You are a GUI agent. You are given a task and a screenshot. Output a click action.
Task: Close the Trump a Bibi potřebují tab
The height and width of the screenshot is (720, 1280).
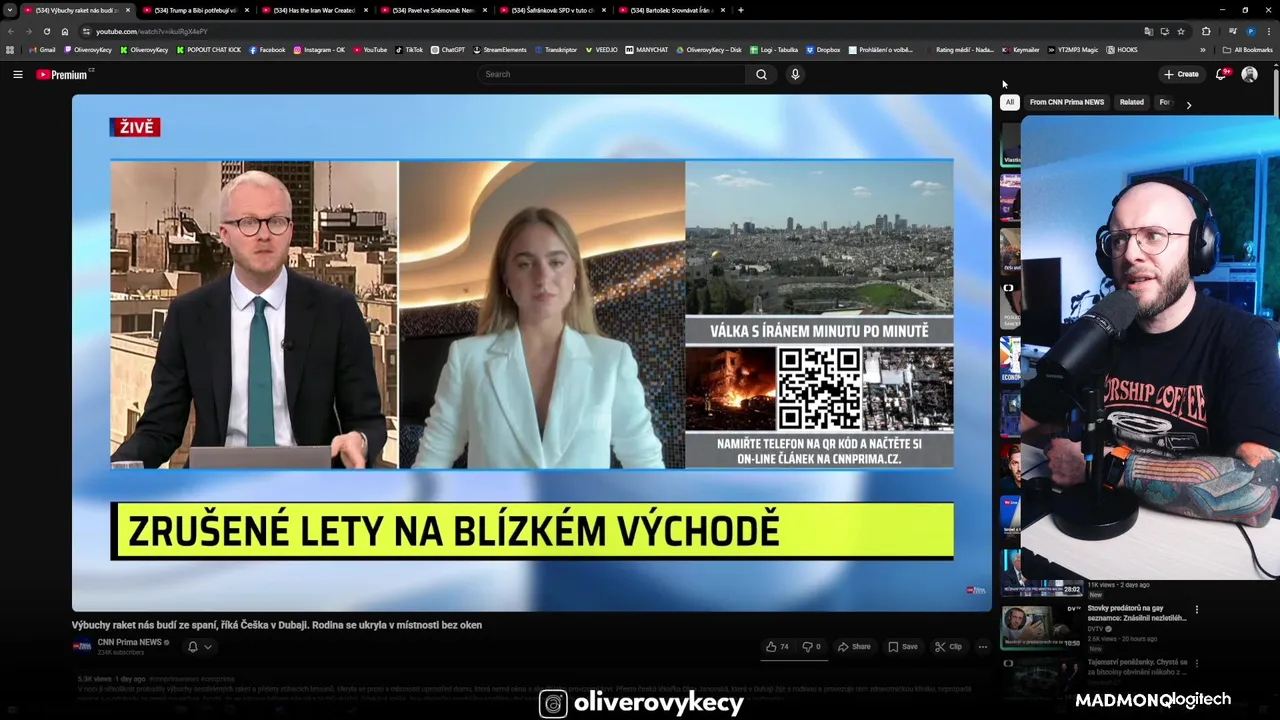pos(247,10)
